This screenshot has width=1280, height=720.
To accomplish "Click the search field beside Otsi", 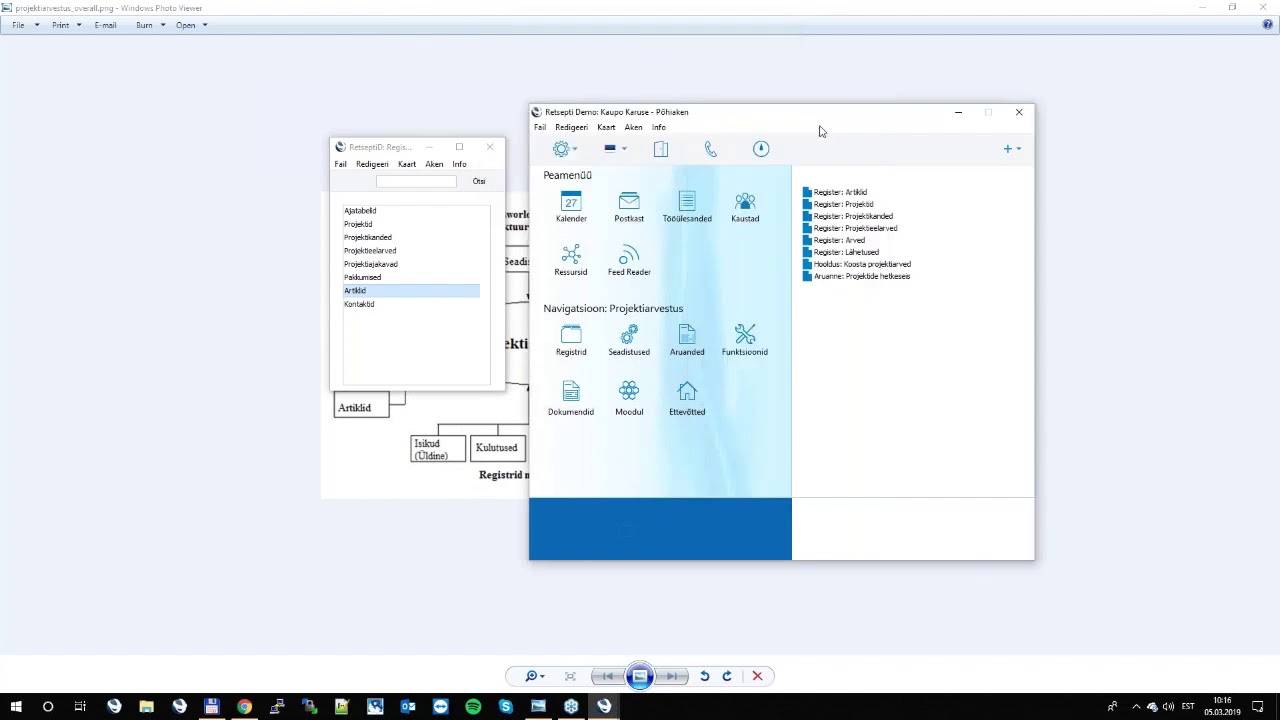I will [416, 181].
